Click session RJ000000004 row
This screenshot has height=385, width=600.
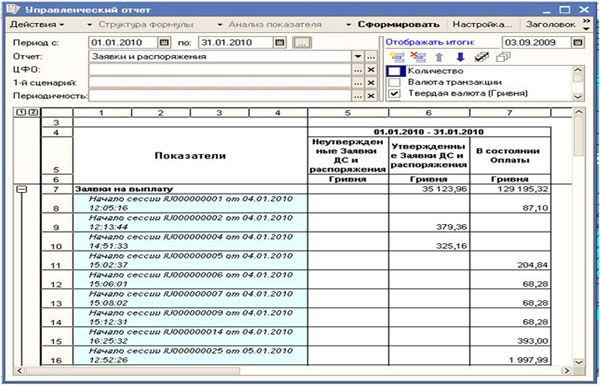point(190,241)
